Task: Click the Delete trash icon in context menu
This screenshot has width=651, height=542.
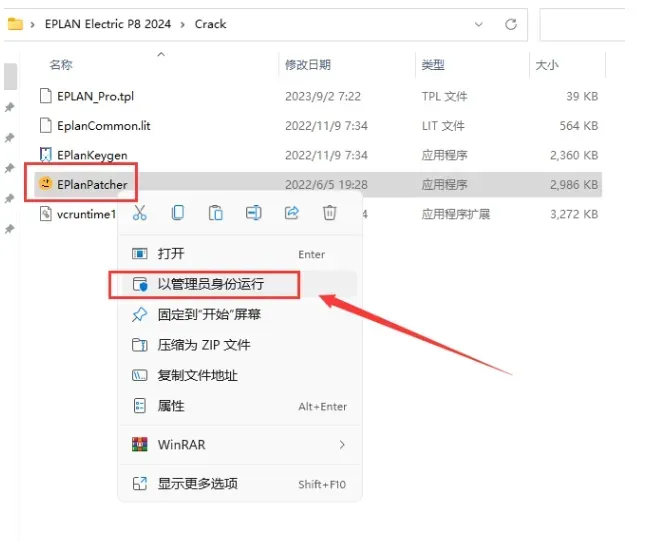Action: point(329,213)
